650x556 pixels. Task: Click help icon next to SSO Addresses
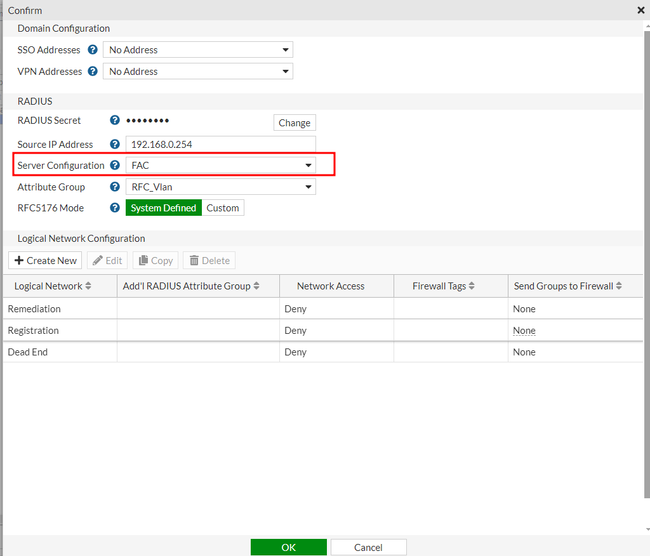tap(93, 49)
